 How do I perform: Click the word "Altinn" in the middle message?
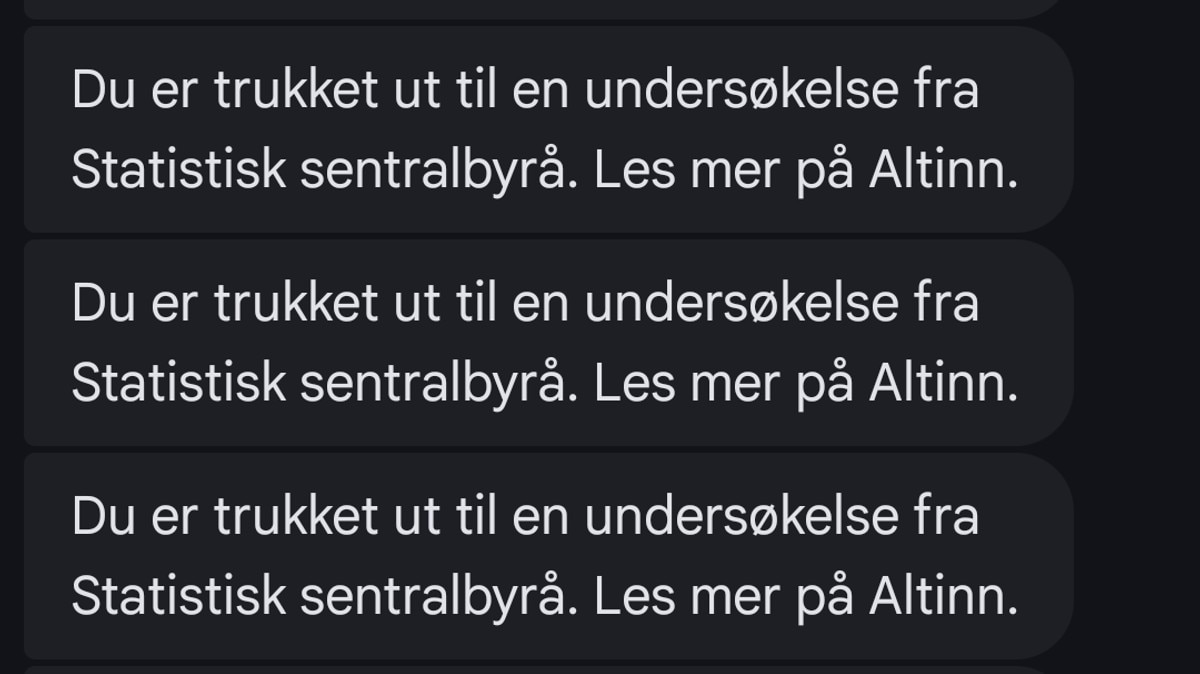(x=941, y=385)
